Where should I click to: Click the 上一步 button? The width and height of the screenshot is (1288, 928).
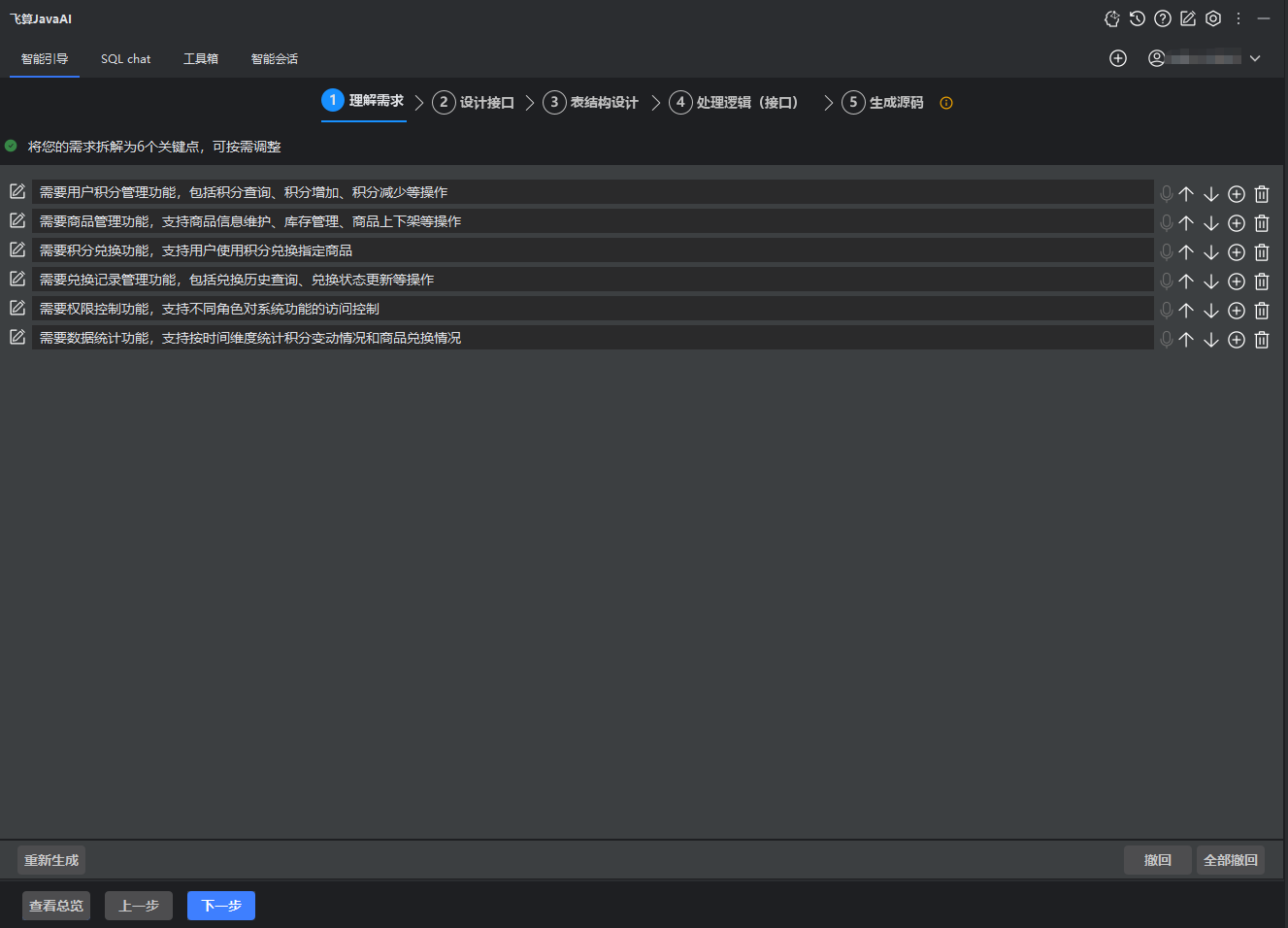139,906
